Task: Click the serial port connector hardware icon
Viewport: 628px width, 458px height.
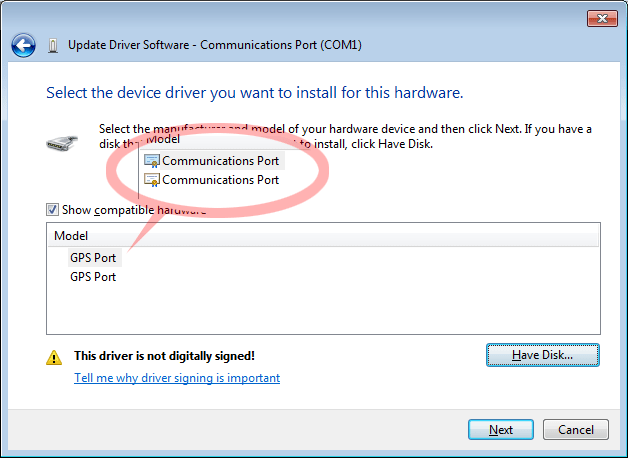Action: coord(60,143)
